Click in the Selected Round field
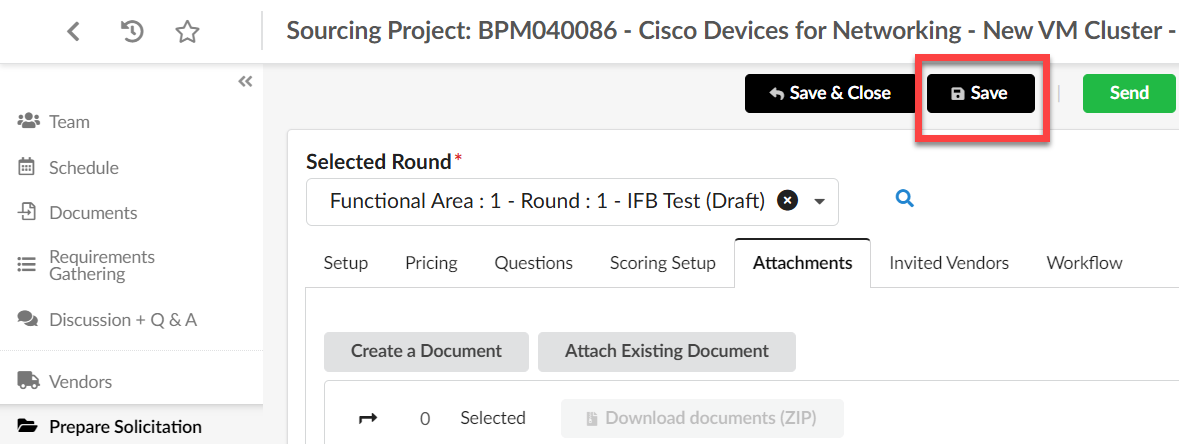1179x444 pixels. pos(572,202)
